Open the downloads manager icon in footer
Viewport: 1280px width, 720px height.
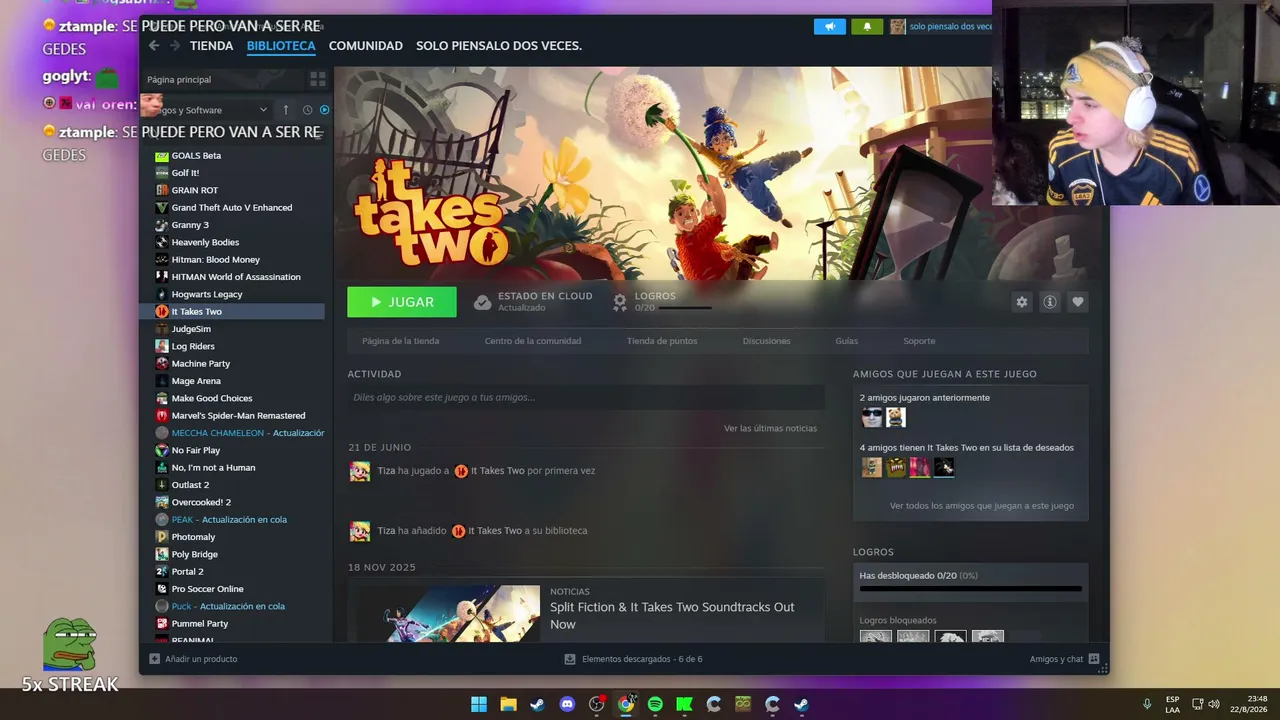point(570,659)
